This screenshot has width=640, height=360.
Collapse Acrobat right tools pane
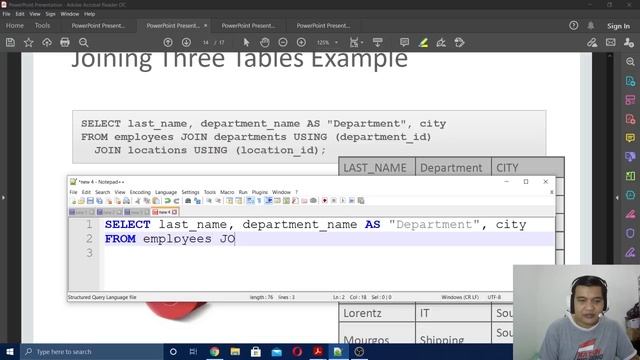point(617,198)
